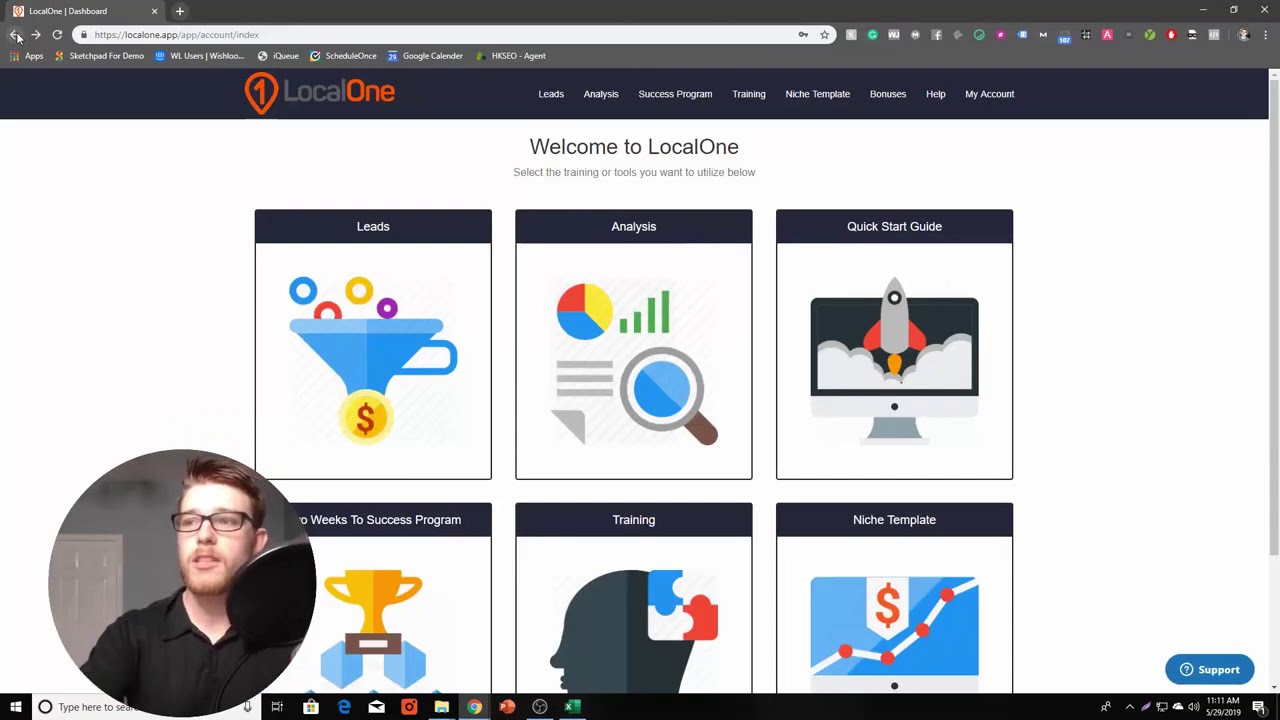1280x720 pixels.
Task: Open Microsoft Store from taskbar
Action: pyautogui.click(x=311, y=707)
